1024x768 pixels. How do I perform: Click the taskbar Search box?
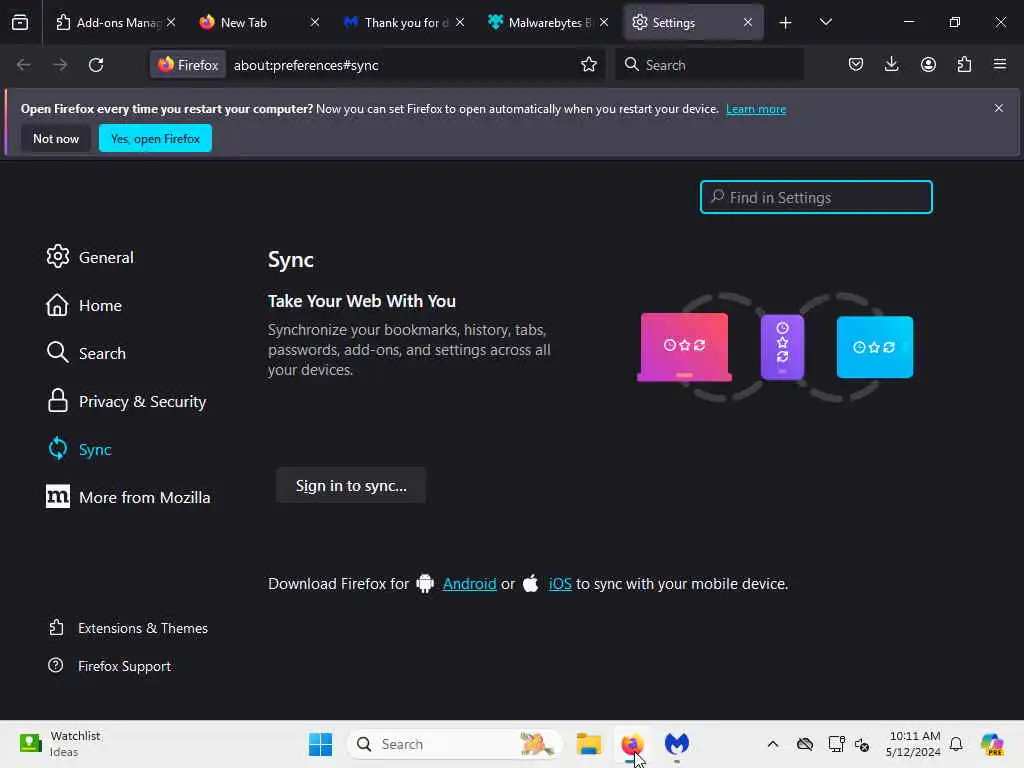(455, 744)
